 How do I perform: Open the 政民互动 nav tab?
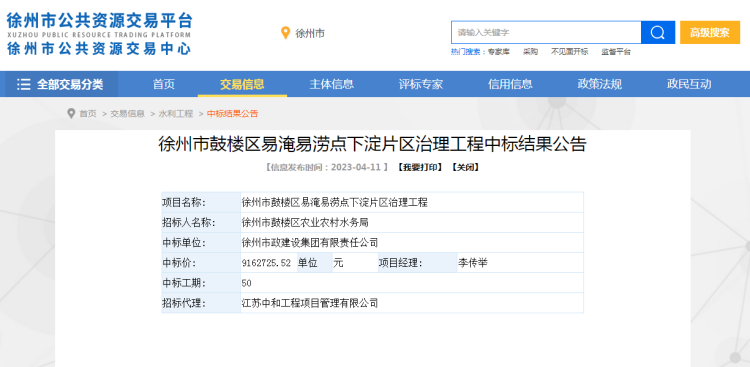point(689,84)
